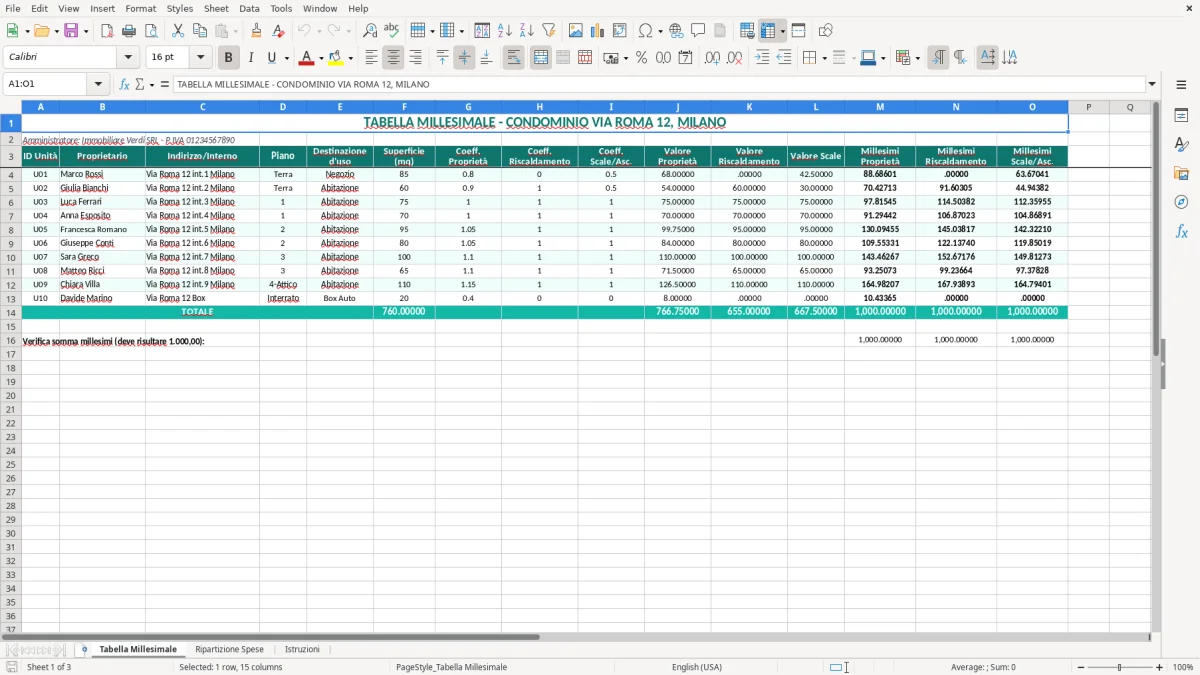Click the row 16 header
Viewport: 1200px width, 675px height.
[11, 341]
